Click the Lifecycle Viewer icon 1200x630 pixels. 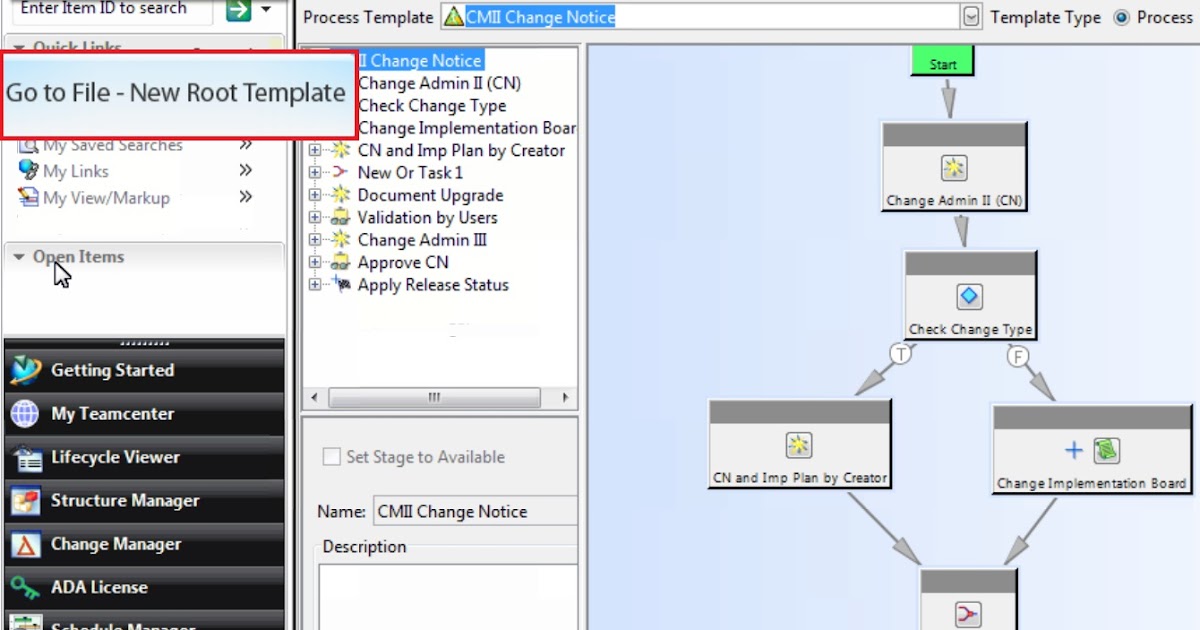pyautogui.click(x=25, y=457)
